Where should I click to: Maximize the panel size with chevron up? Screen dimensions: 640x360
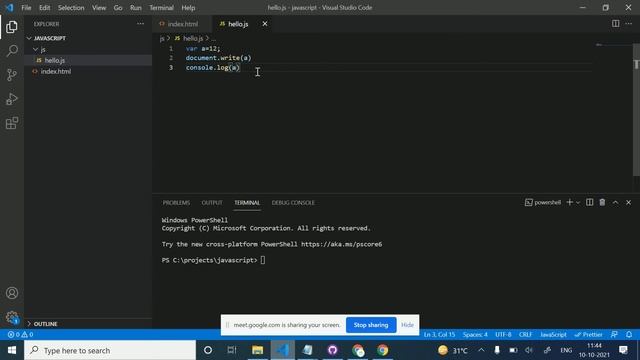[x=616, y=202]
